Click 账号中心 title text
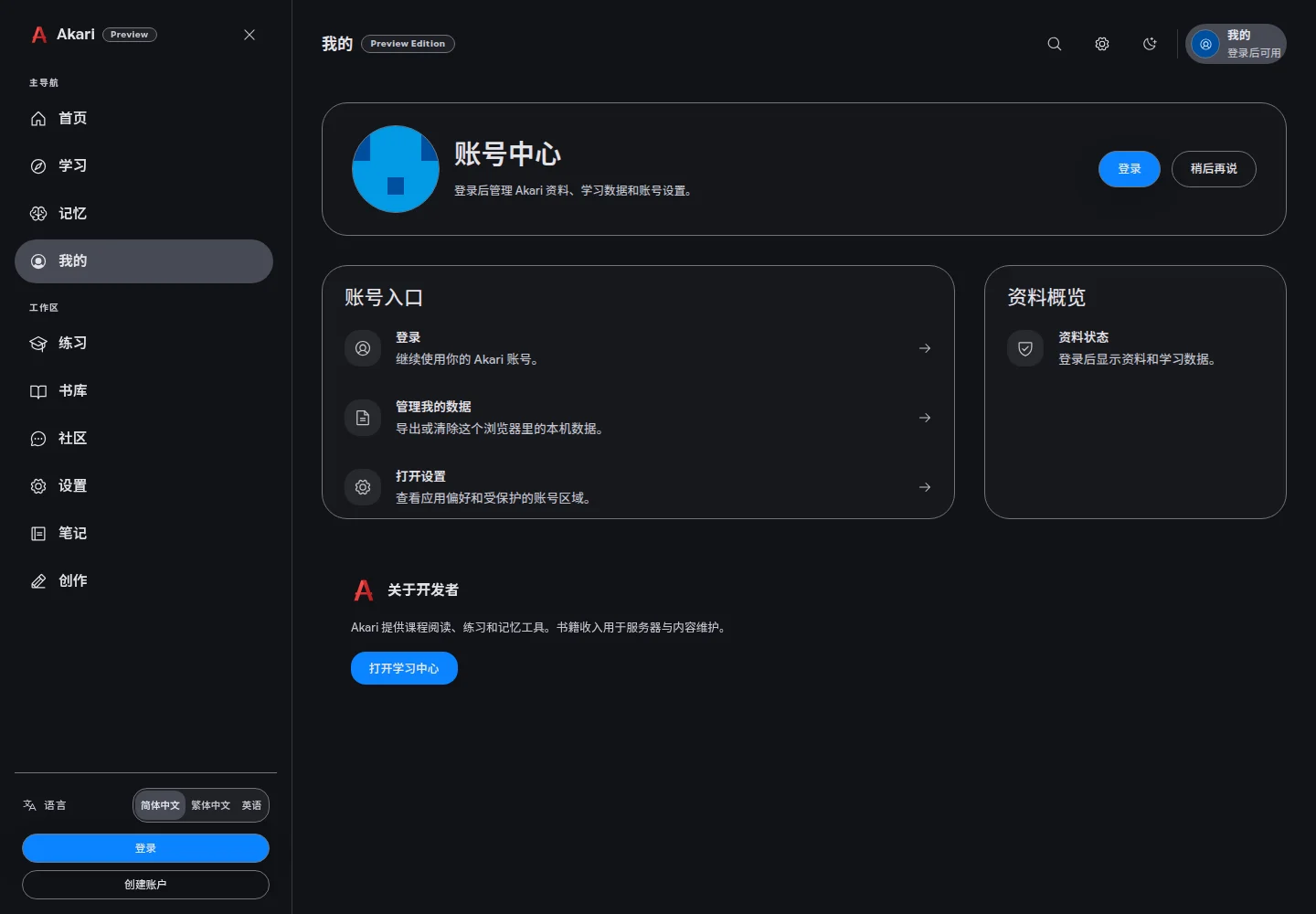This screenshot has height=914, width=1316. click(x=507, y=154)
